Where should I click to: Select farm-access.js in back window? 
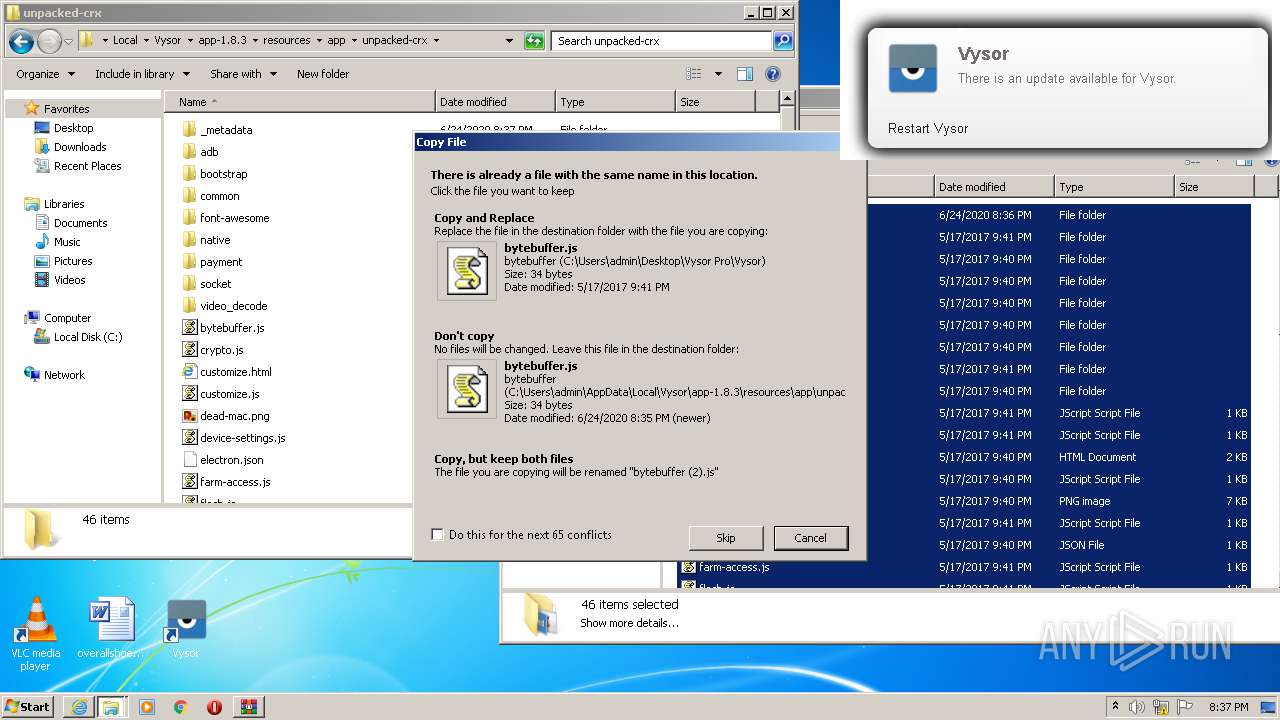pyautogui.click(x=725, y=567)
